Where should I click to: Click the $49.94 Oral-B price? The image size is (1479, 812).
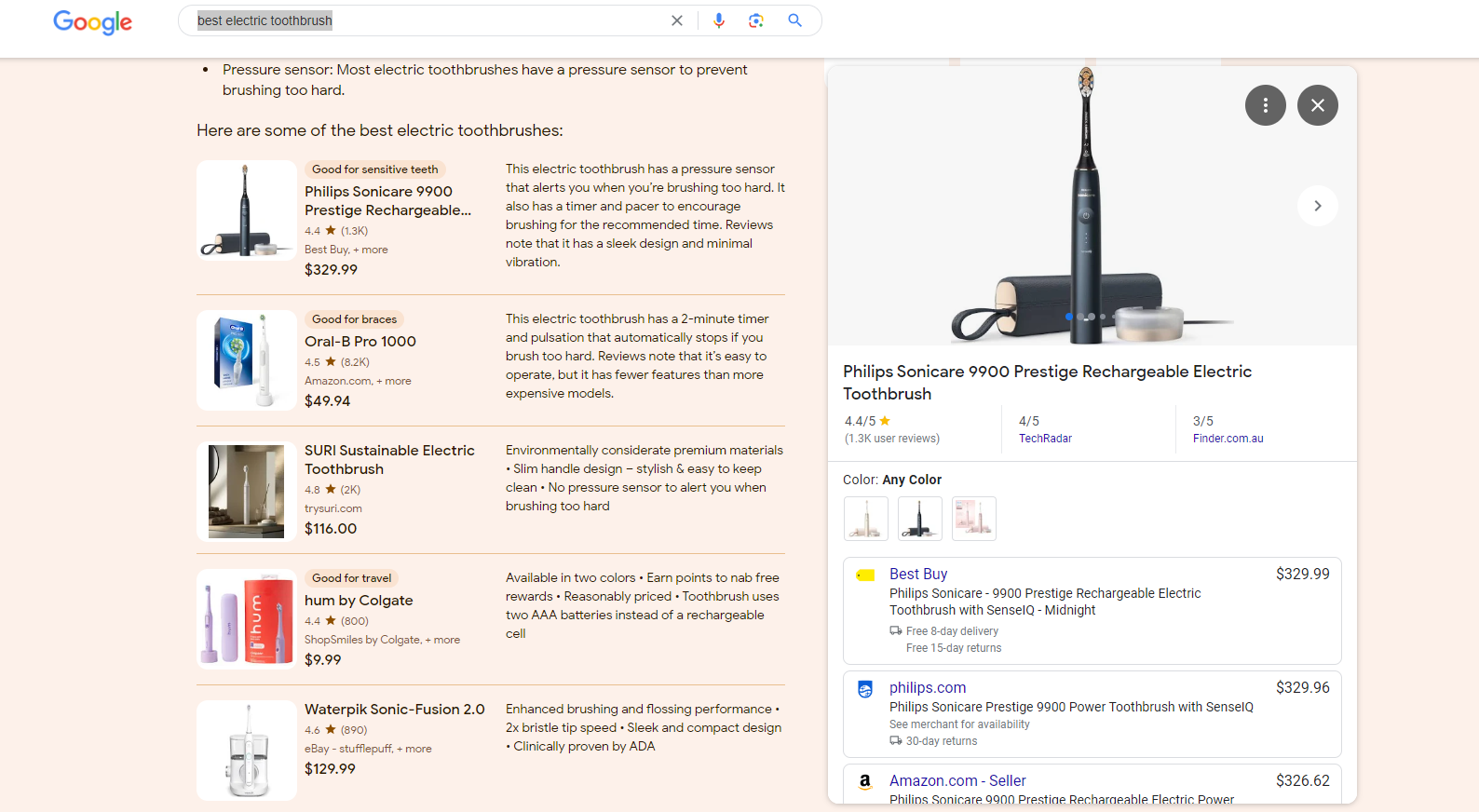[x=328, y=401]
